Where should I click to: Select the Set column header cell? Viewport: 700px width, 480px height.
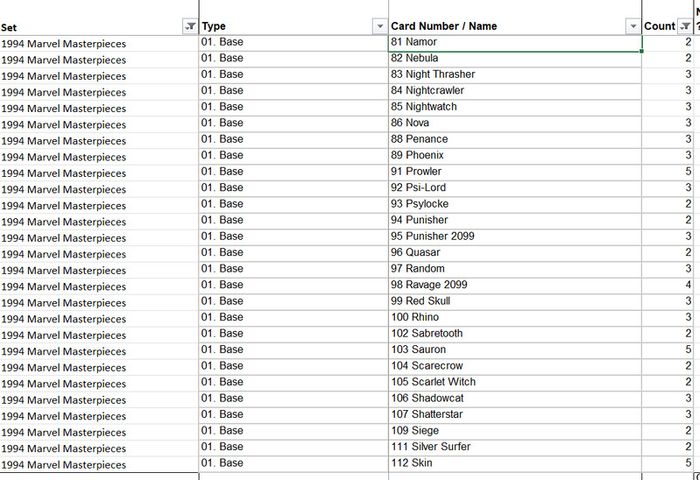click(x=99, y=18)
